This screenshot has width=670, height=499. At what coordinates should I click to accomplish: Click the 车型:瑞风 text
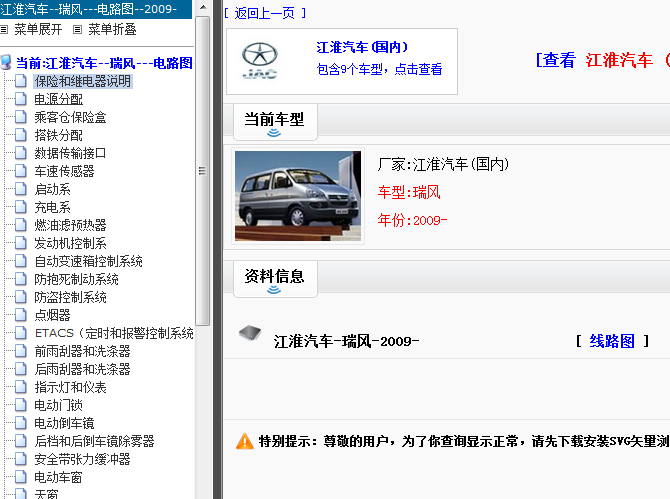pyautogui.click(x=409, y=192)
